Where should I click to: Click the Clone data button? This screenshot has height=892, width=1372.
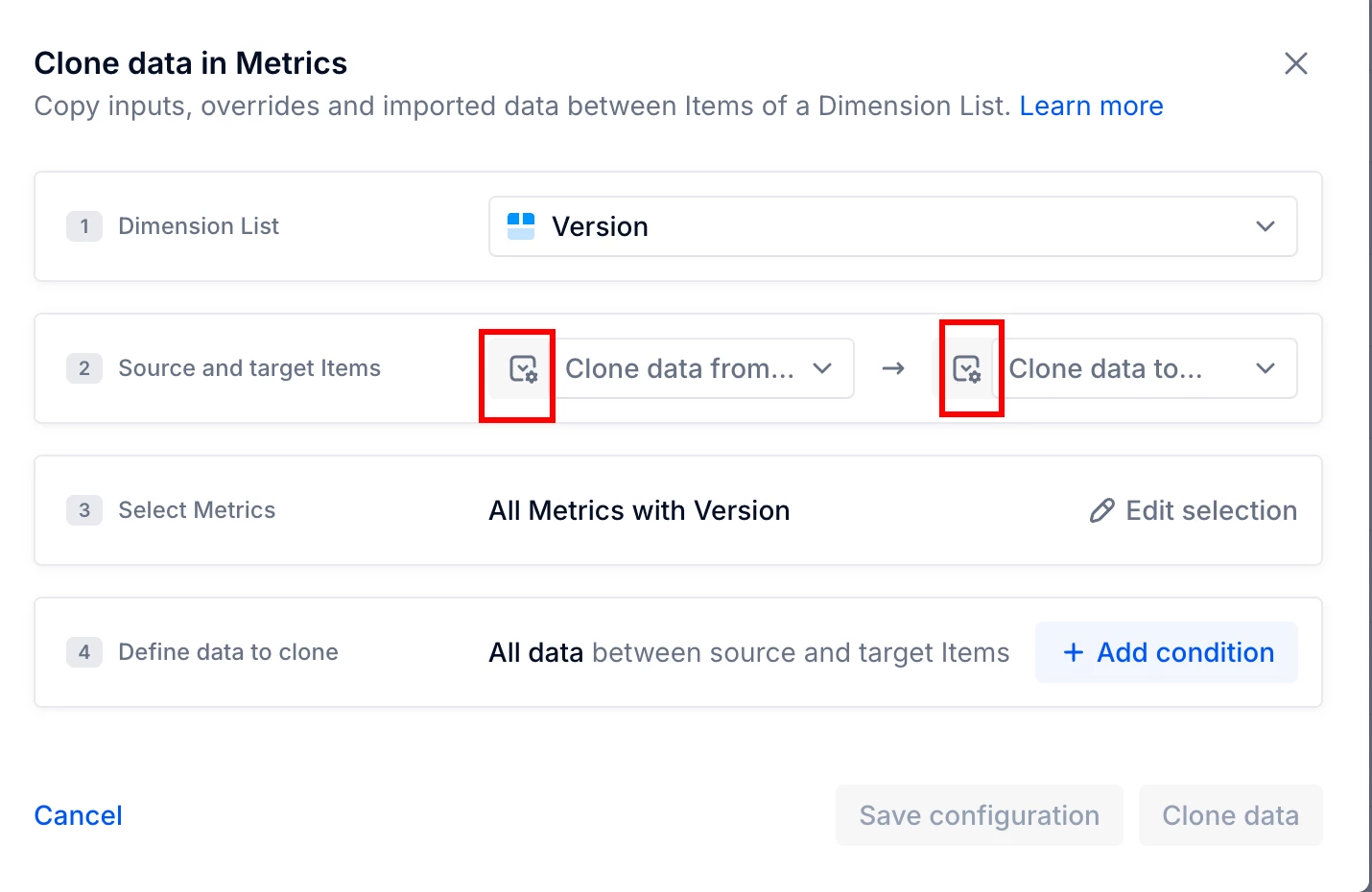tap(1230, 815)
